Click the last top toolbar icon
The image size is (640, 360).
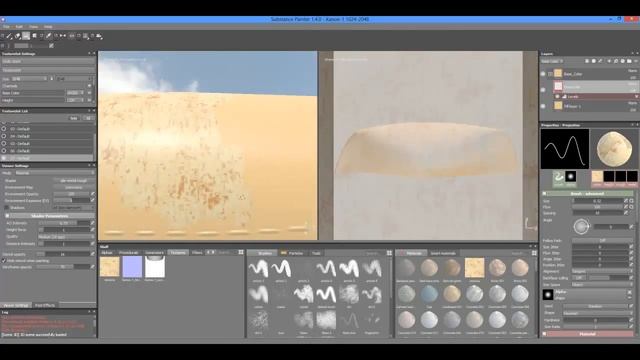click(x=99, y=36)
